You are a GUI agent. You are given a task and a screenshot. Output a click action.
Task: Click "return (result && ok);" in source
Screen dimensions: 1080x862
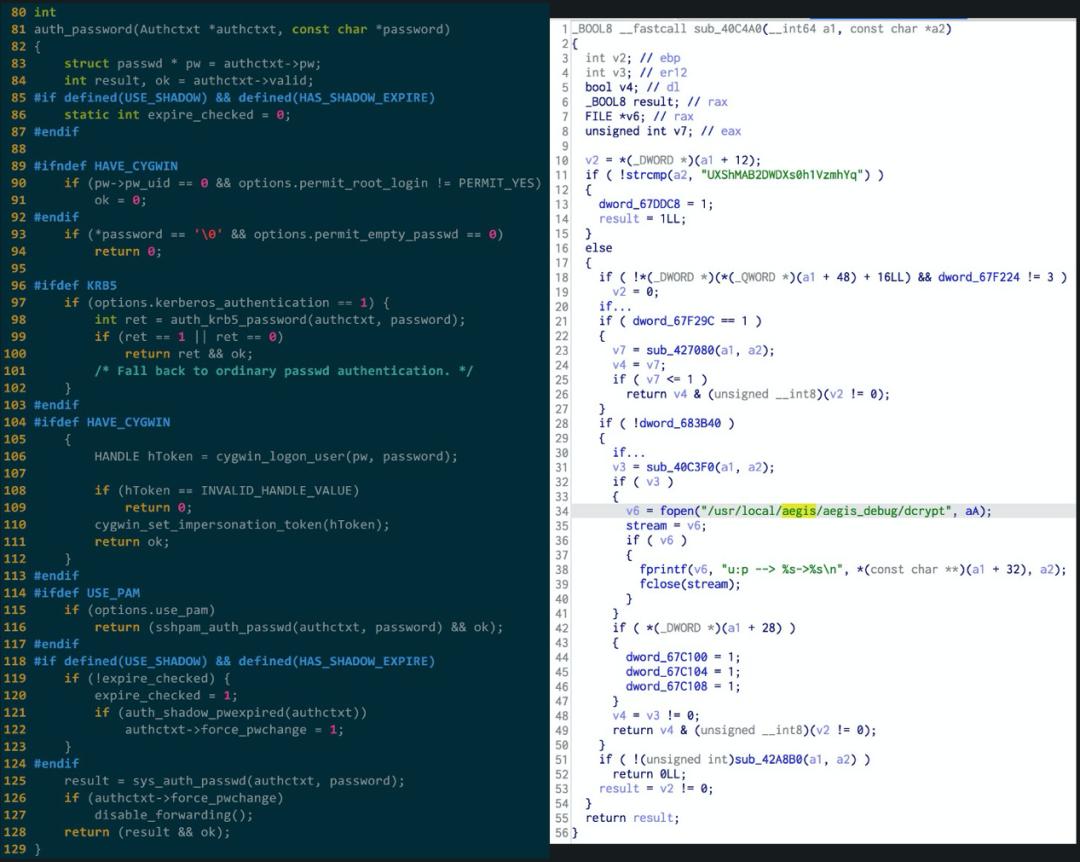[x=147, y=832]
